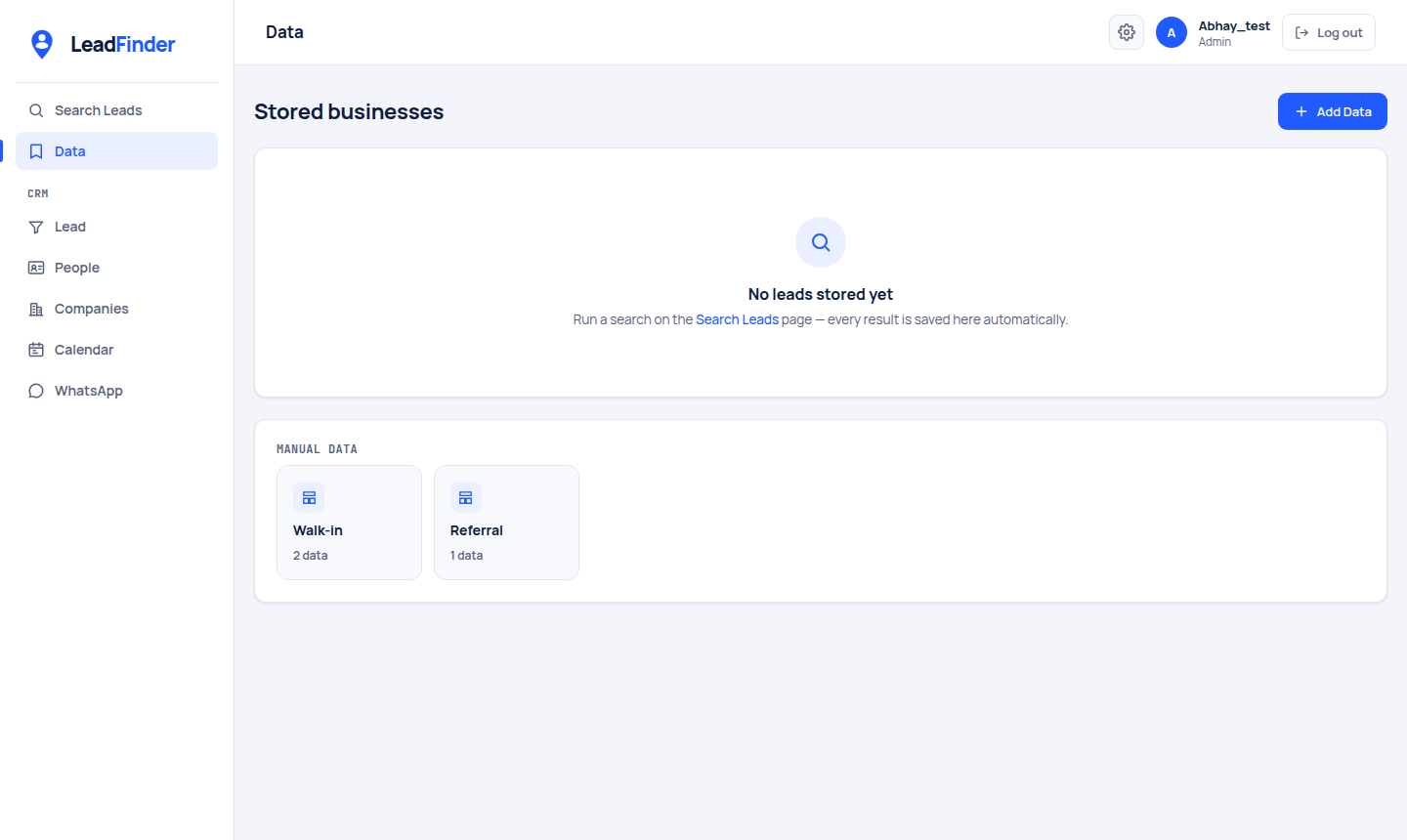Click the 1 data count text
This screenshot has width=1407, height=840.
tap(466, 555)
